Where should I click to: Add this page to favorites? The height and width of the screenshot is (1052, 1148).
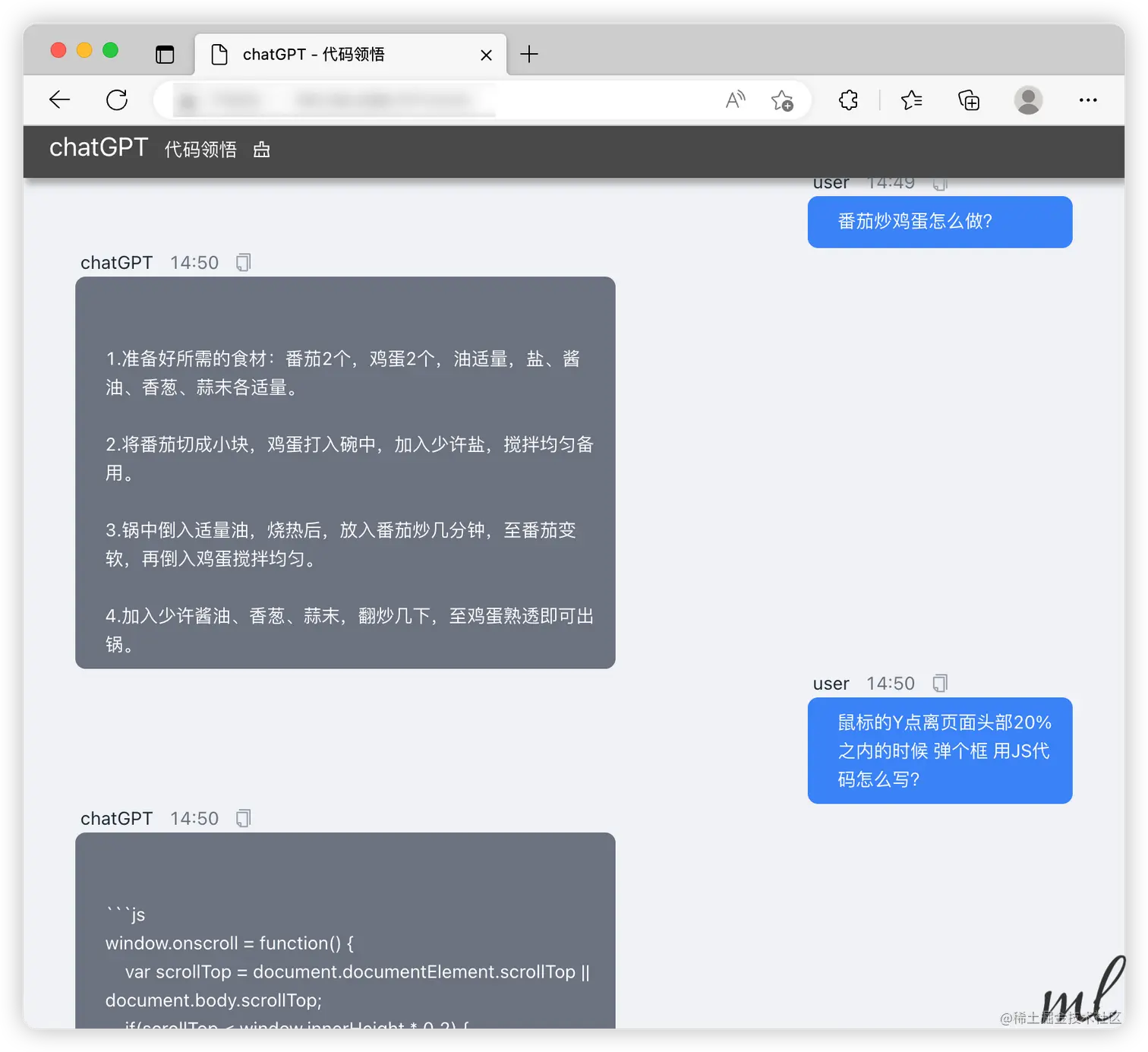(x=782, y=100)
